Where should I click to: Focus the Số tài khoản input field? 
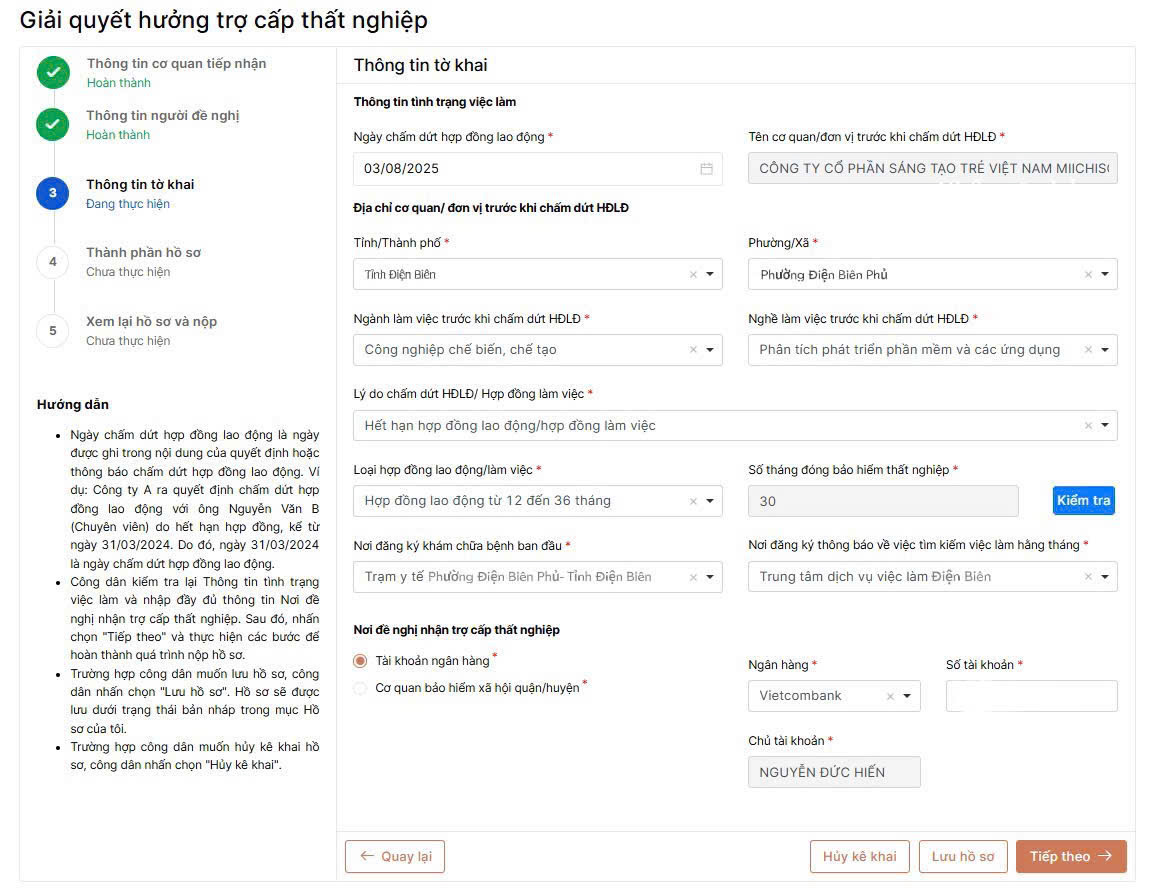[x=1031, y=696]
